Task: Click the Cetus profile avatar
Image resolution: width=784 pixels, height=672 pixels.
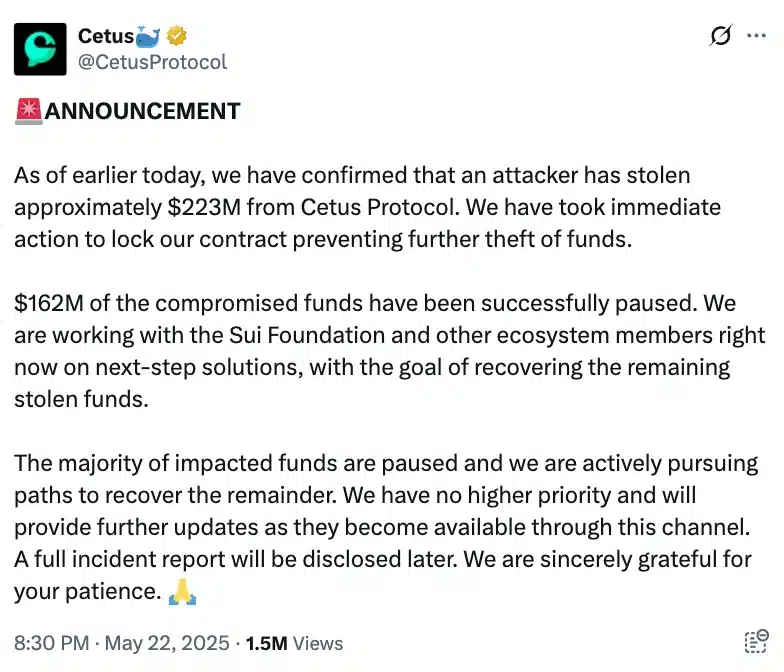Action: click(40, 49)
